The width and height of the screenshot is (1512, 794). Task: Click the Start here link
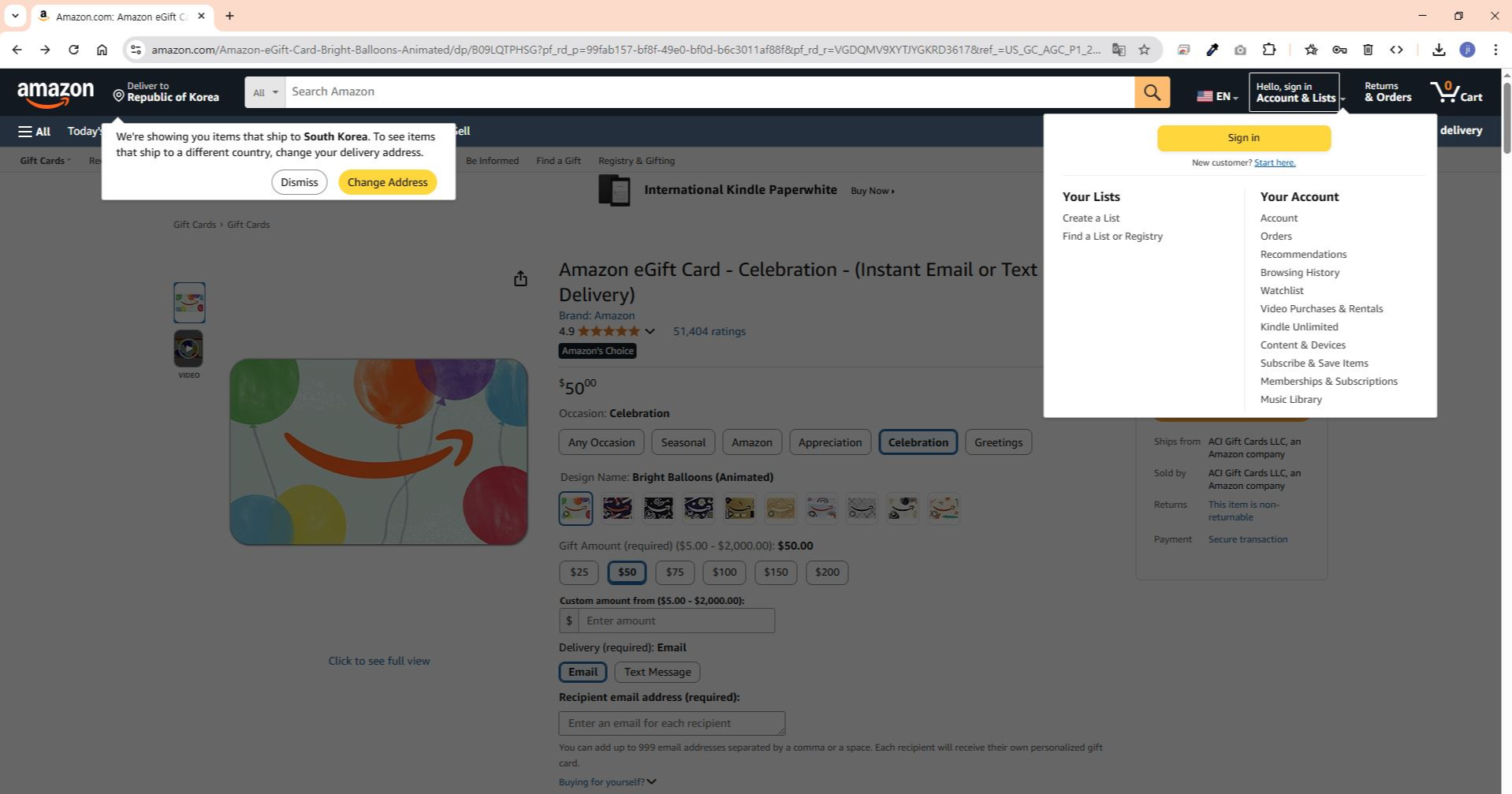(x=1275, y=162)
